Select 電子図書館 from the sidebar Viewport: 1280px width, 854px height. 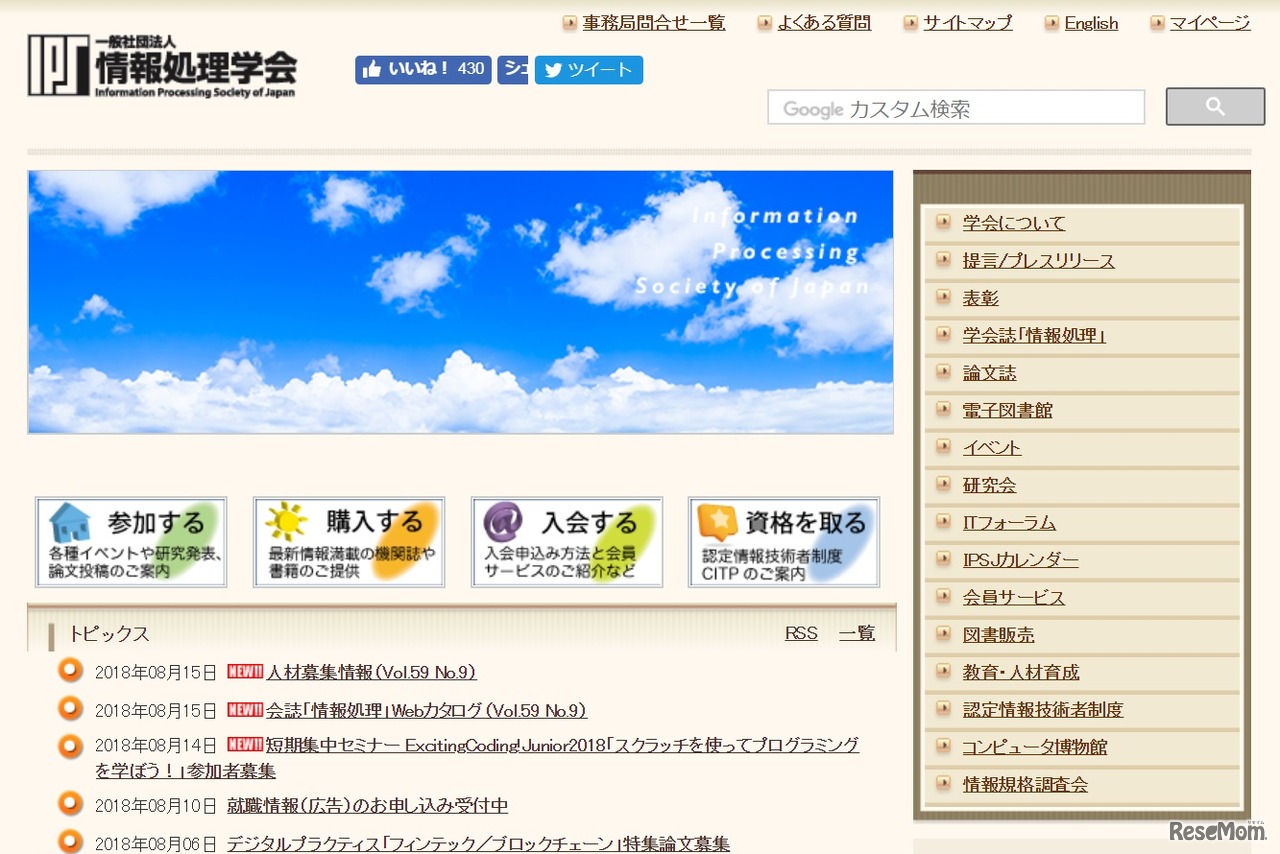coord(1008,410)
